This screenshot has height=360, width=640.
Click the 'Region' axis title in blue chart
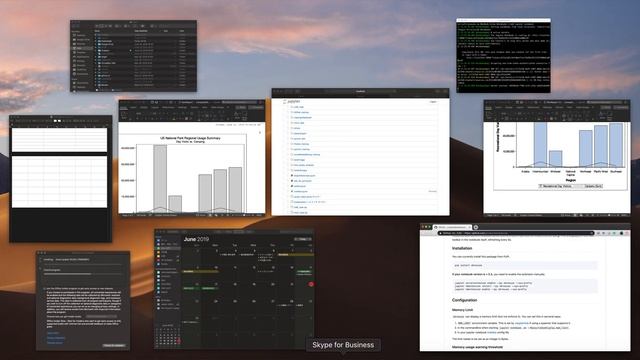click(x=571, y=180)
